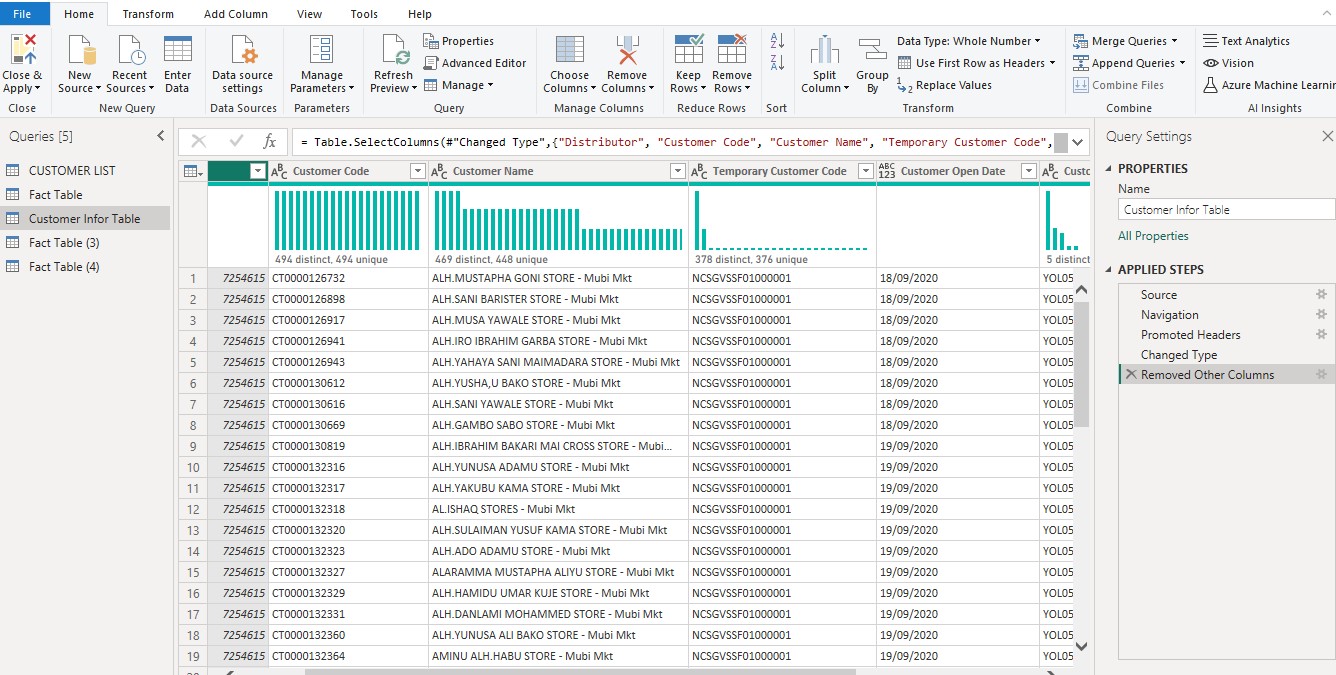The height and width of the screenshot is (675, 1336).
Task: Click the query Name input field
Action: coord(1226,210)
